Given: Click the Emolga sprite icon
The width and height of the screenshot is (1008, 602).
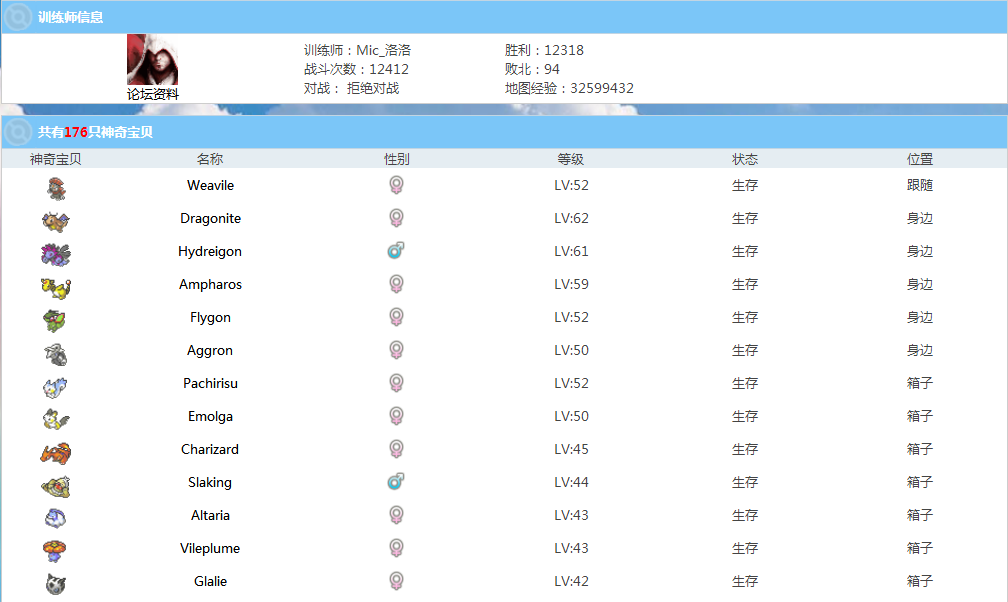Looking at the screenshot, I should 56,419.
